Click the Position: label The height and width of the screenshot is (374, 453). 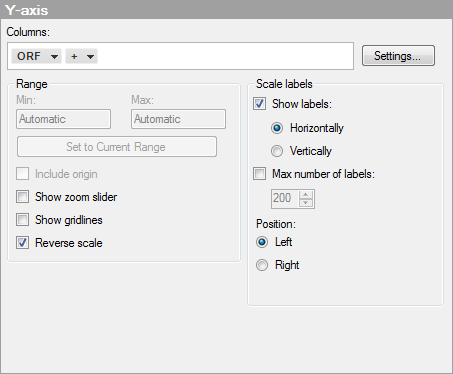276,224
